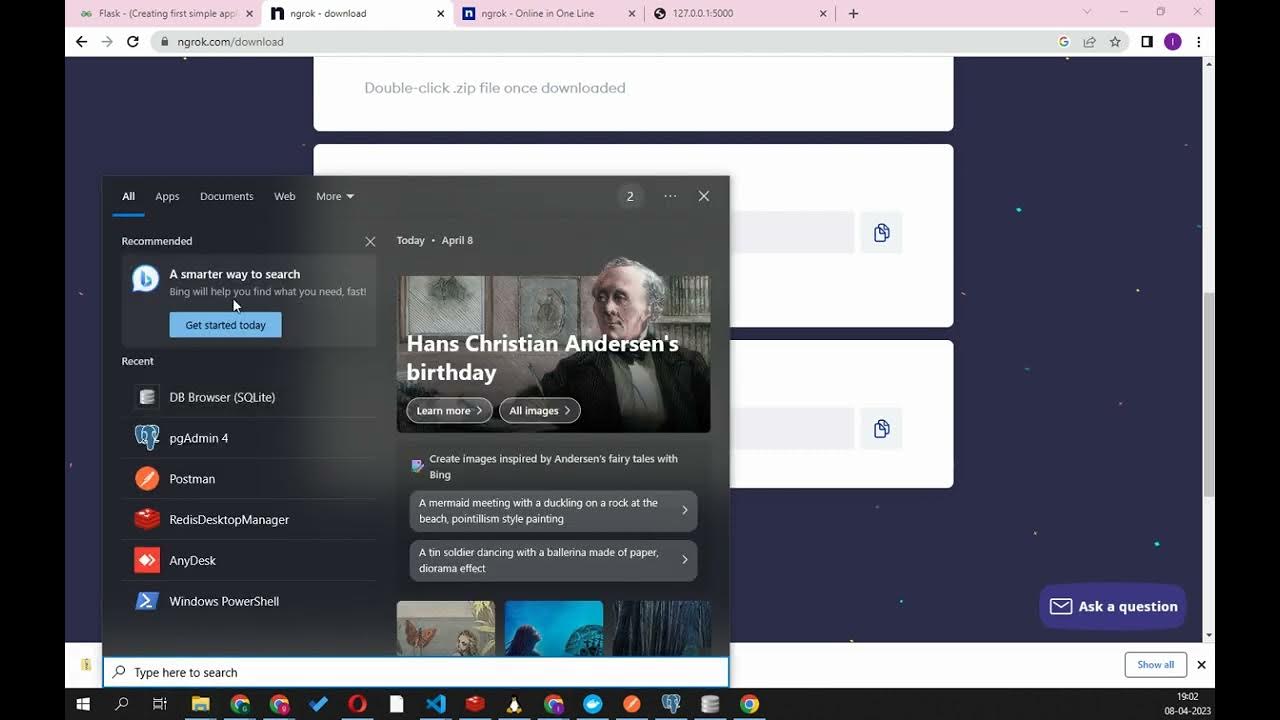Open the butterfly fairy tale image thumbnail
Image resolution: width=1280 pixels, height=720 pixels.
(x=446, y=628)
